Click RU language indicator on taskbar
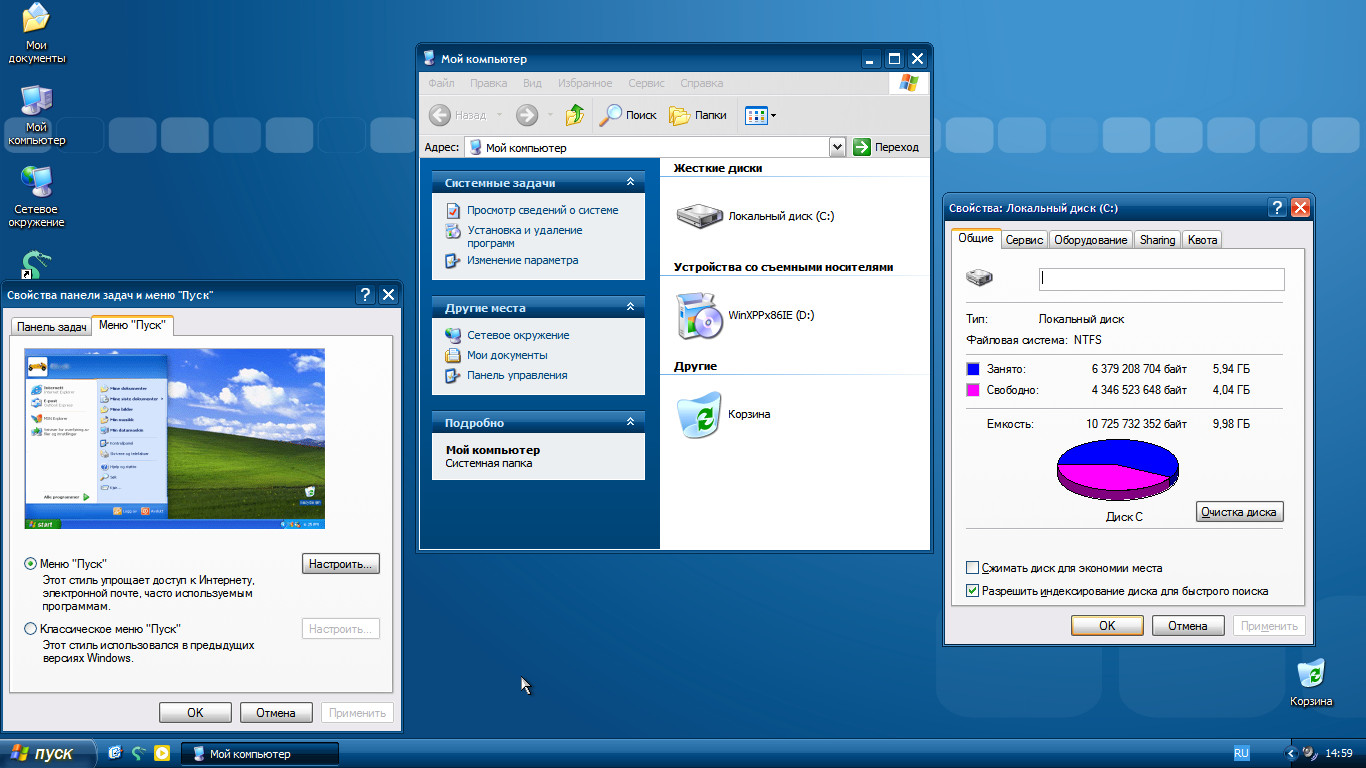The width and height of the screenshot is (1366, 768). point(1241,753)
